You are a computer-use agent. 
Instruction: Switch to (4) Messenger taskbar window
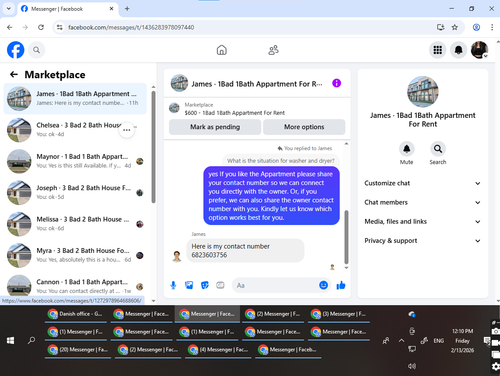218,350
